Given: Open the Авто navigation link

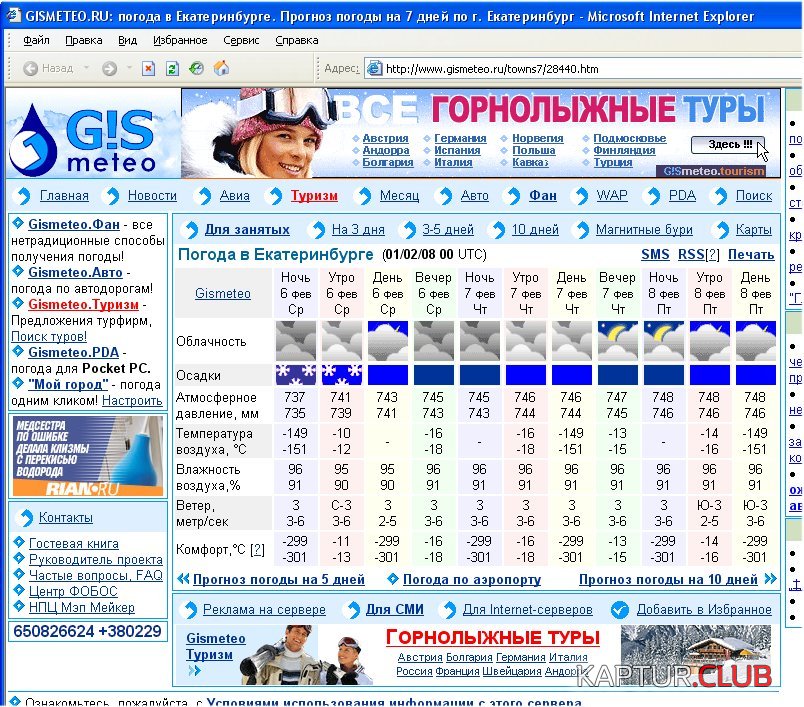Looking at the screenshot, I should pyautogui.click(x=474, y=196).
